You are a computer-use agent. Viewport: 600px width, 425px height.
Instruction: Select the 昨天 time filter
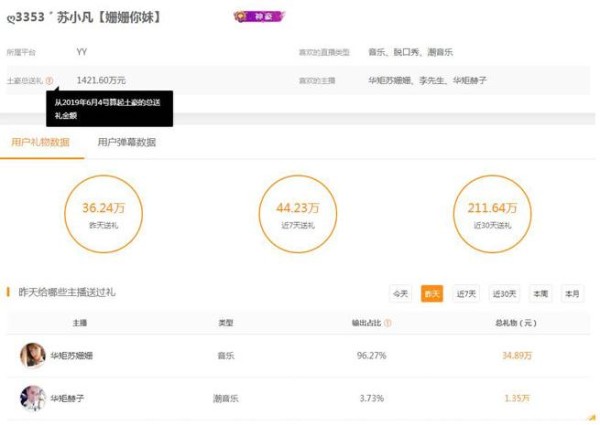tap(432, 294)
